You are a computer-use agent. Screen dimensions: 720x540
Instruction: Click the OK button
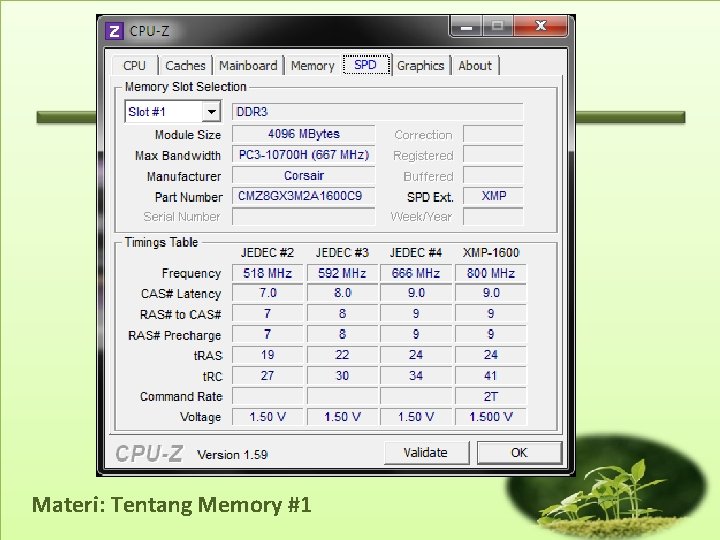coord(519,453)
